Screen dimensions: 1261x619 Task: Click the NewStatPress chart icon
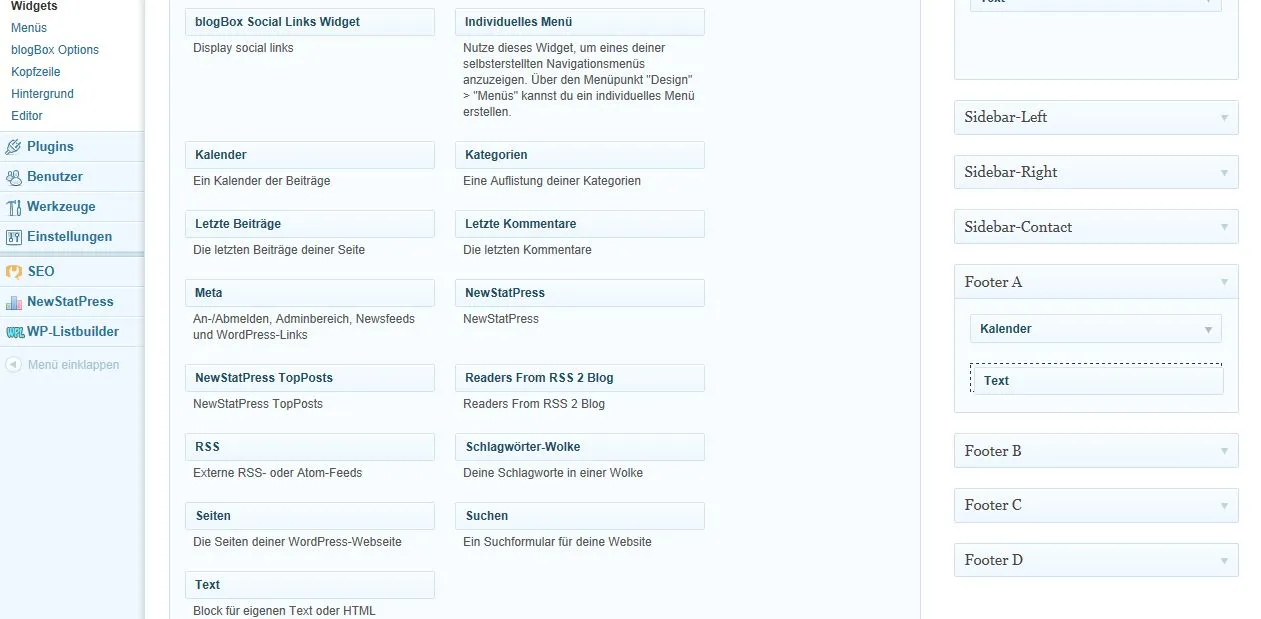(x=13, y=302)
